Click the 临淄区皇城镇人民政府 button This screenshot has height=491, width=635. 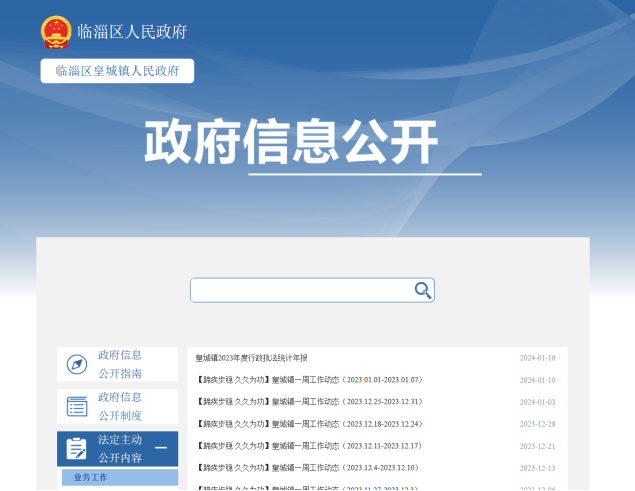click(117, 71)
